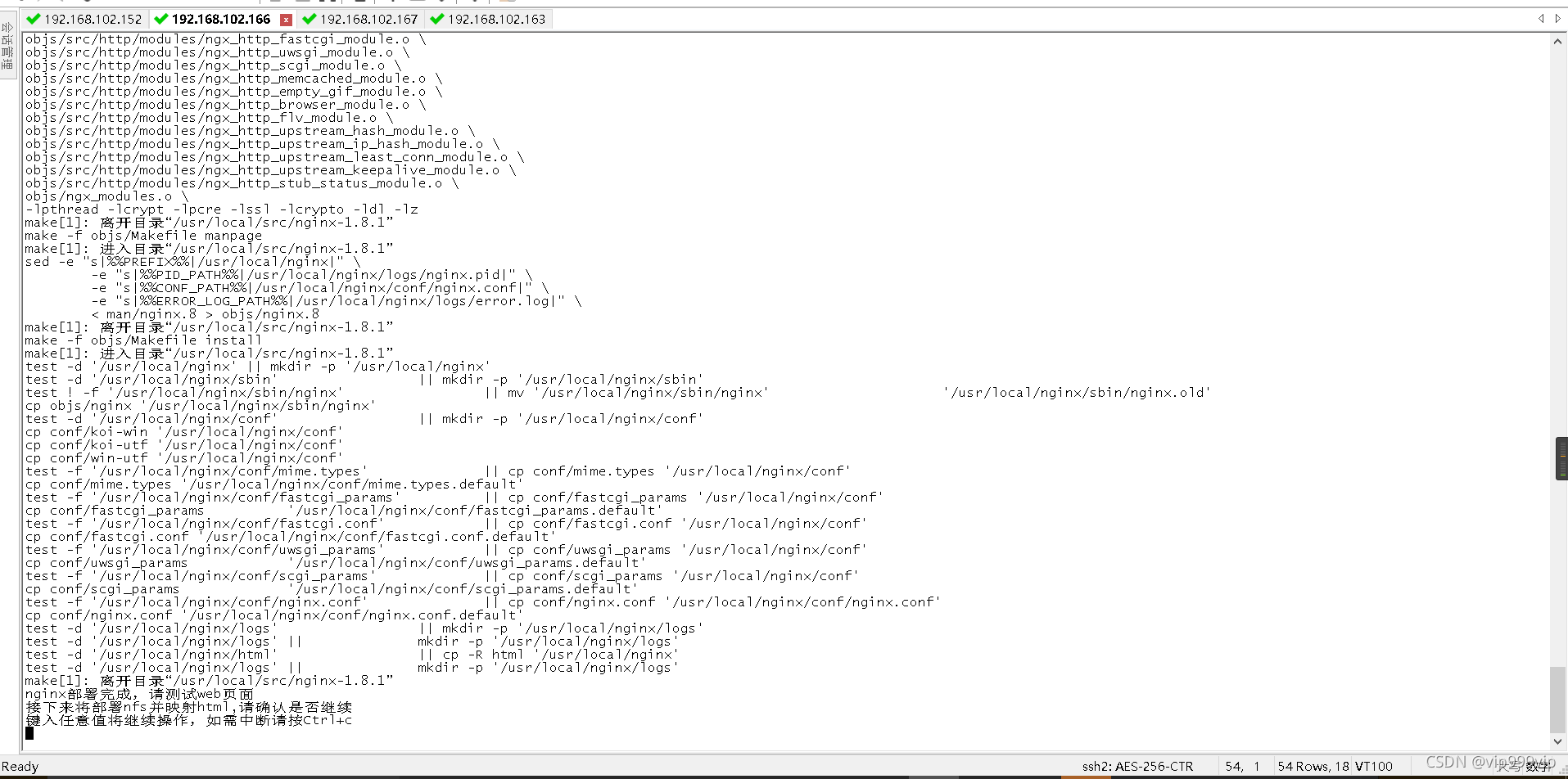Close the 192.168.102.166 session tab
This screenshot has height=779, width=1568.
286,19
